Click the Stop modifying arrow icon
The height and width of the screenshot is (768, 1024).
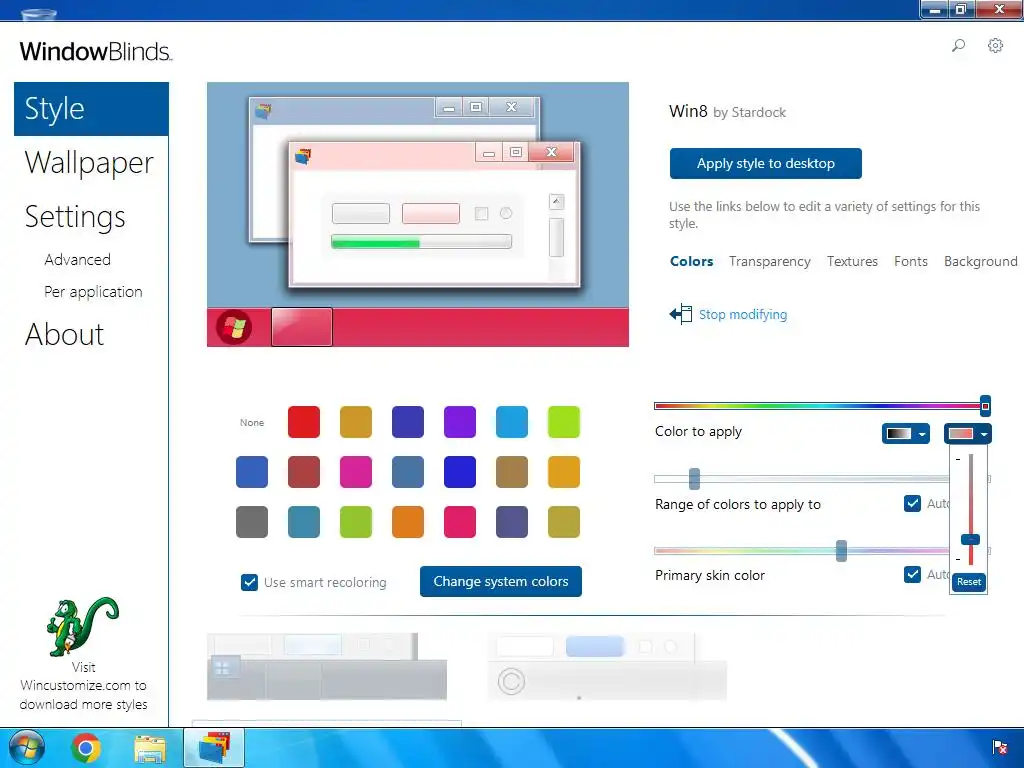[x=680, y=314]
